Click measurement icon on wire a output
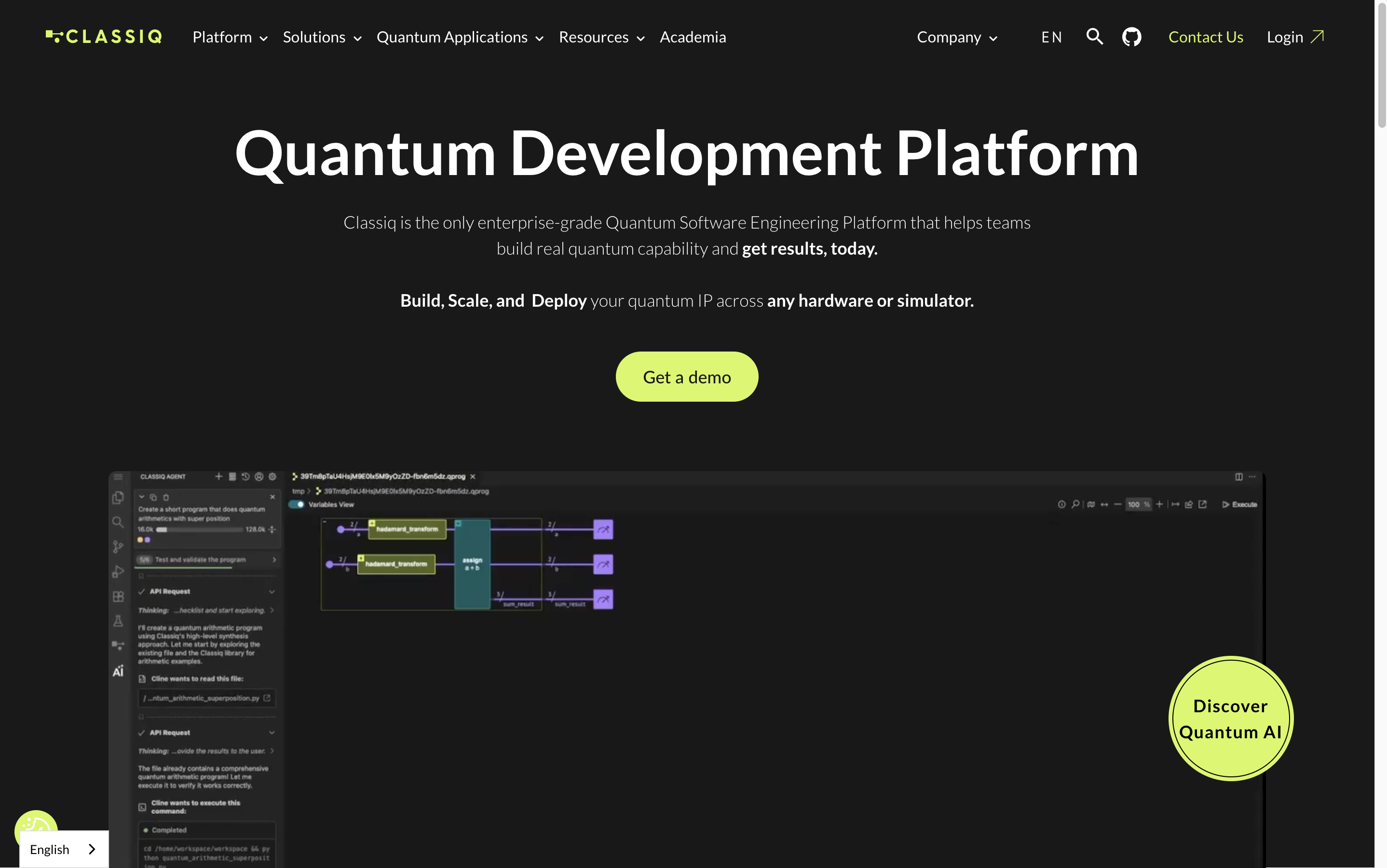1387x868 pixels. (603, 529)
